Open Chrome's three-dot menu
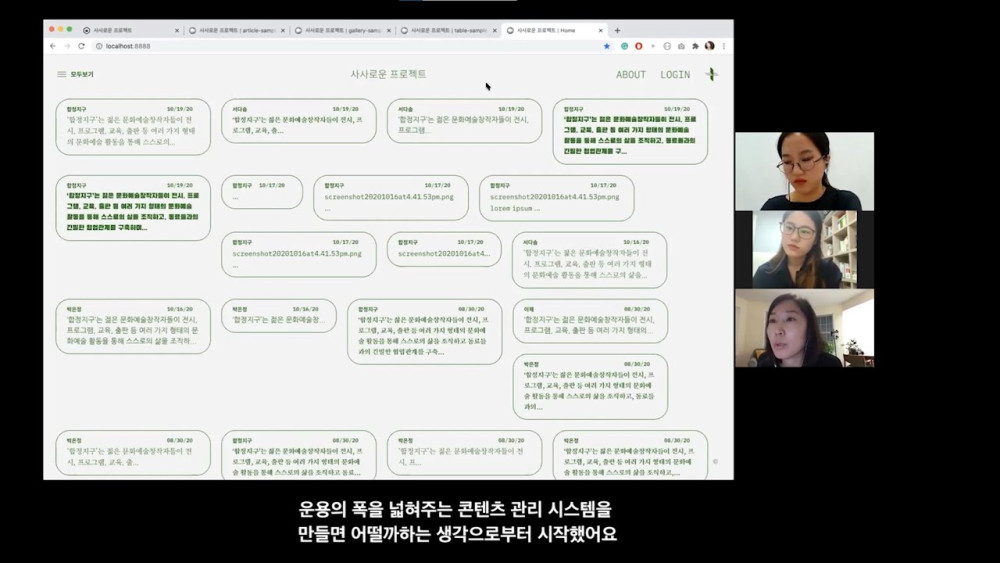Screen dimensions: 1000x563 [723, 46]
